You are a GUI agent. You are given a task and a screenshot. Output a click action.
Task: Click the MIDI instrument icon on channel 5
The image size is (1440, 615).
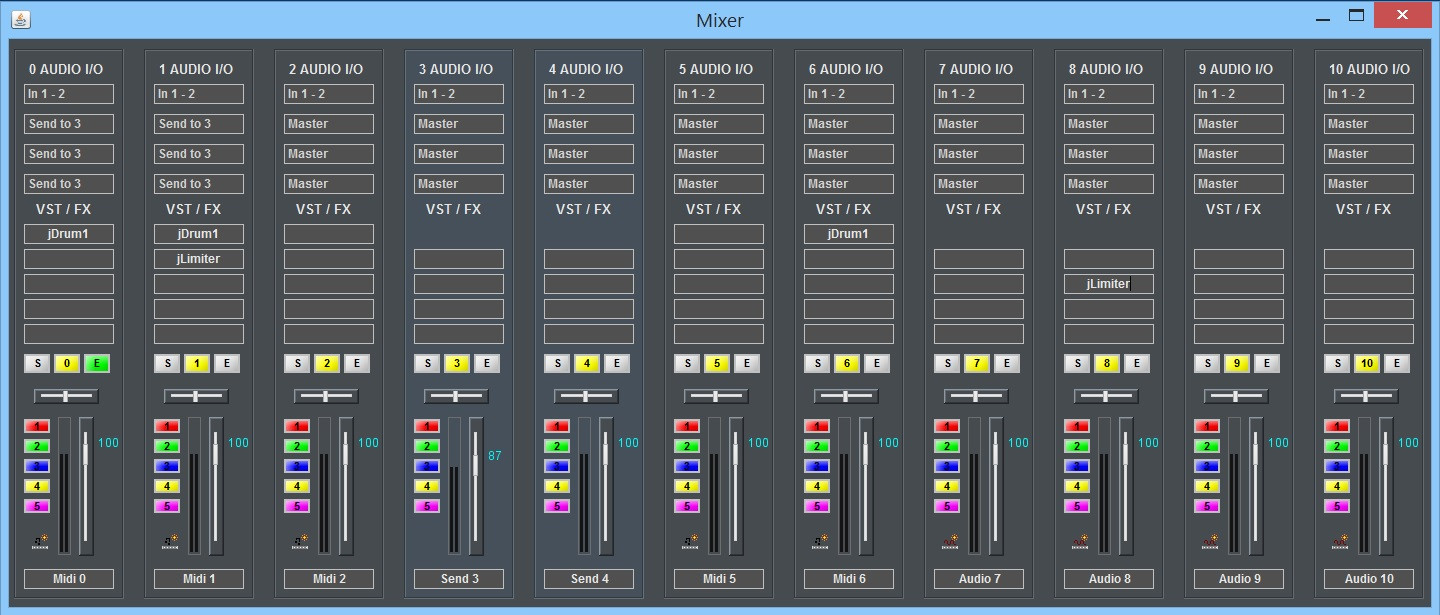pyautogui.click(x=690, y=542)
